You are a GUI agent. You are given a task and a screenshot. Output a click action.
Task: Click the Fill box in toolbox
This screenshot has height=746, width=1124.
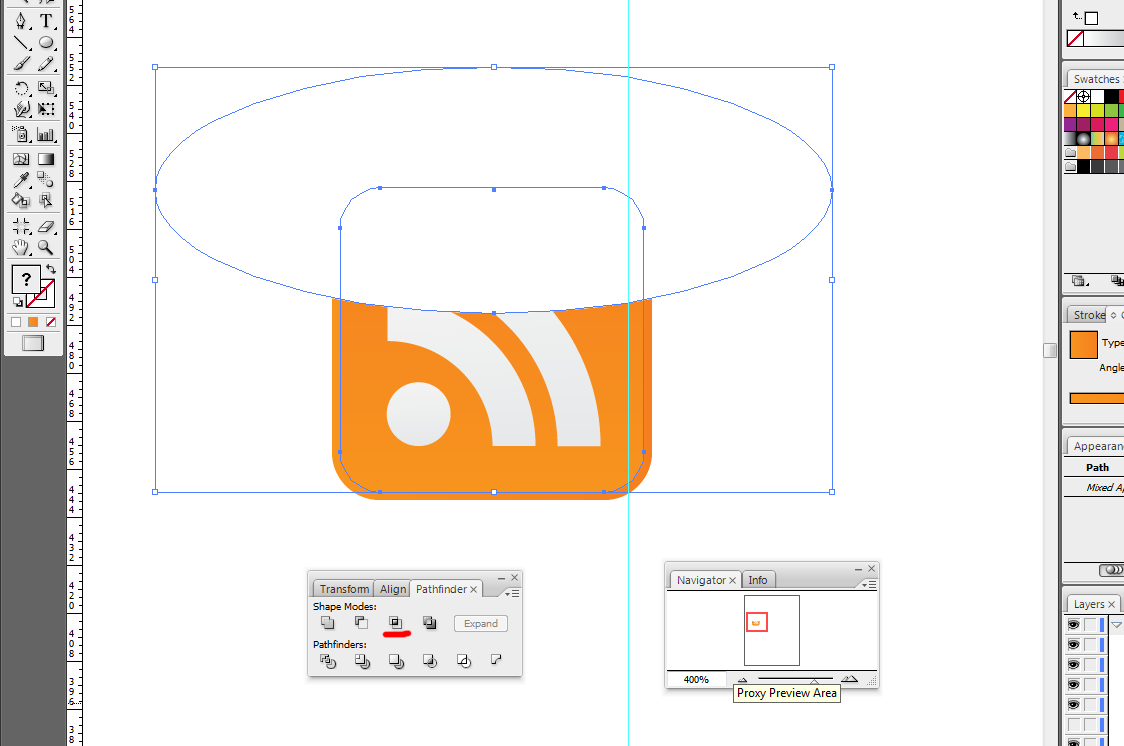click(26, 279)
